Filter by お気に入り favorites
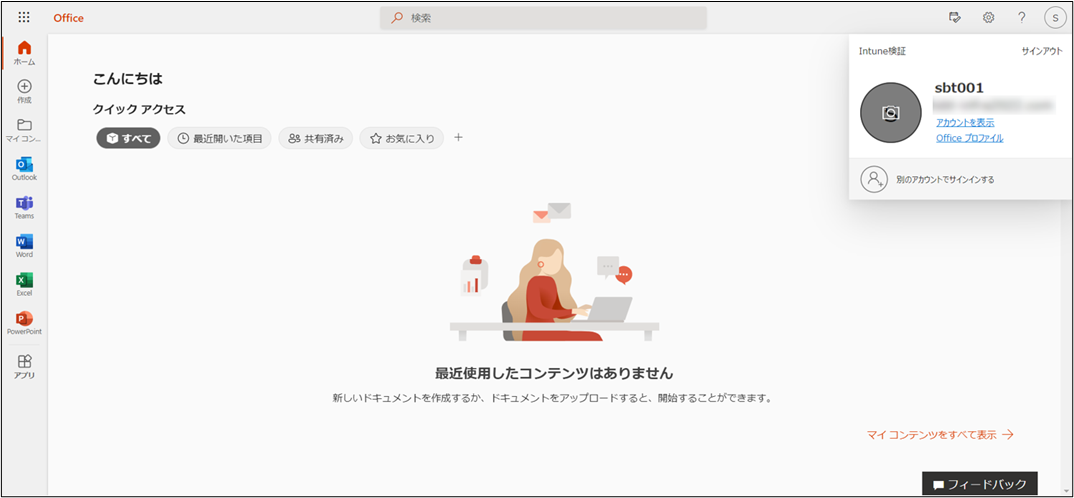Viewport: 1074px width, 498px height. tap(401, 139)
